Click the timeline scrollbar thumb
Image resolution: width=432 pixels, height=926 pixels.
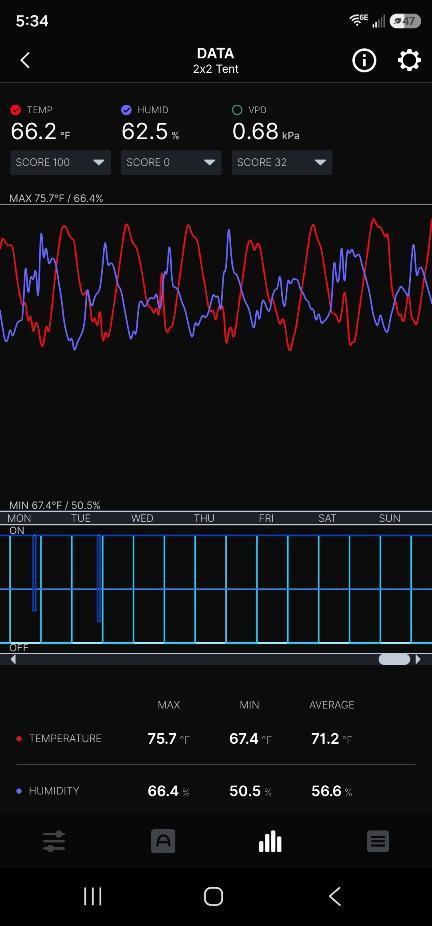(x=394, y=659)
